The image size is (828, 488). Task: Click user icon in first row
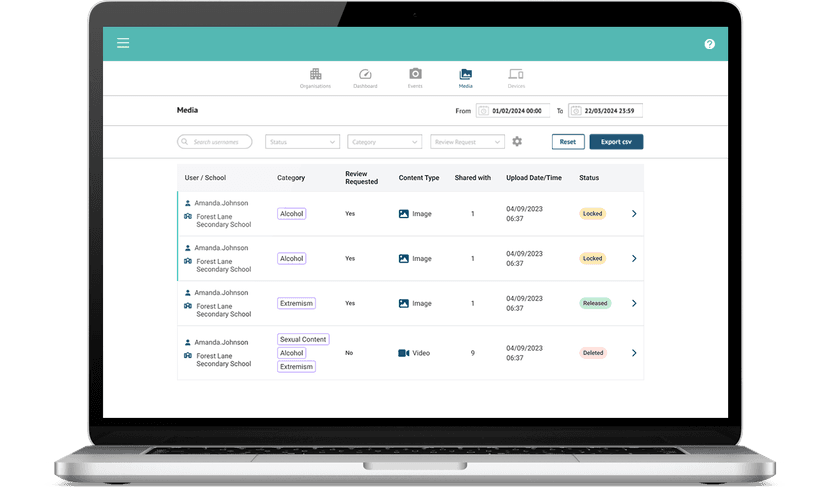click(x=187, y=203)
